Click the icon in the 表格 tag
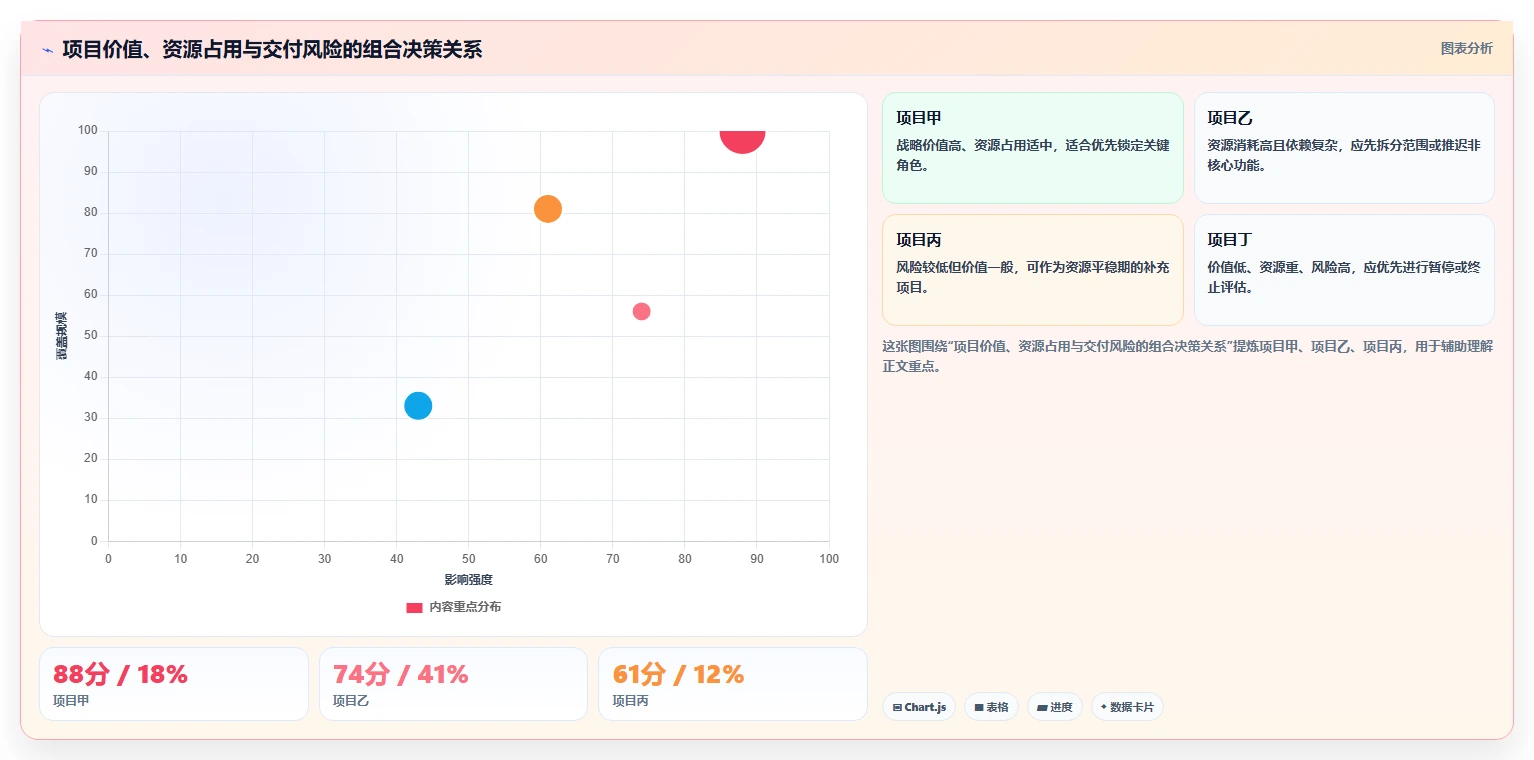 pos(979,707)
